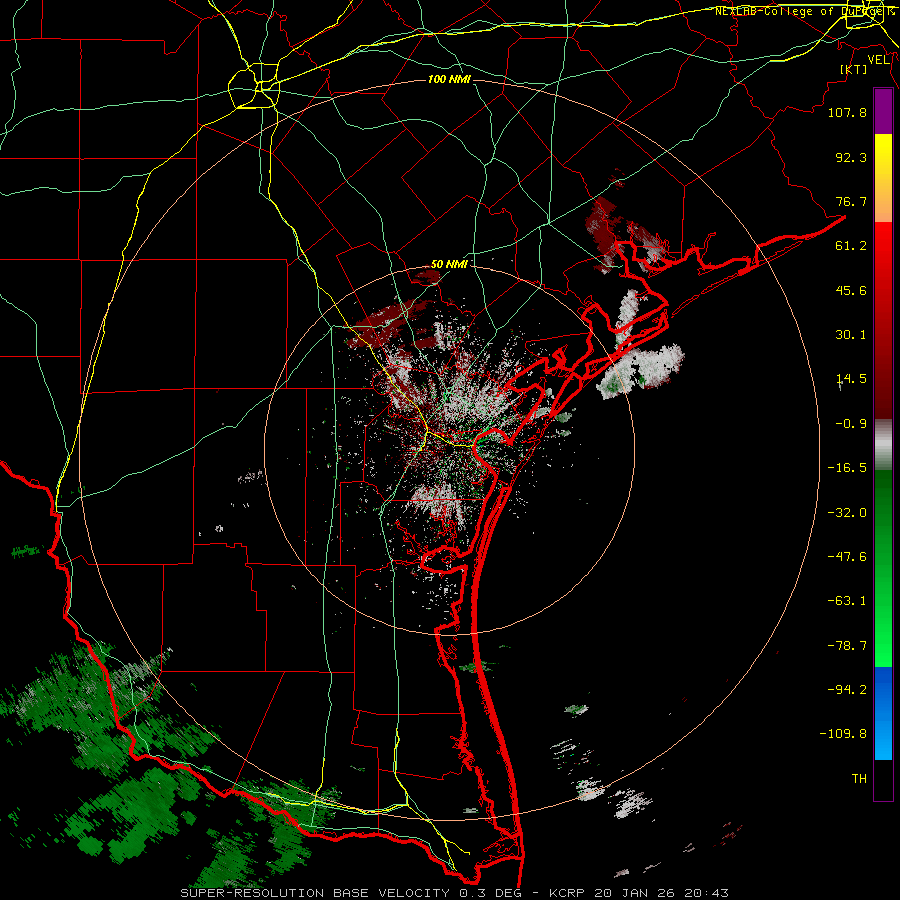Click the NEXLAB-College of DuPage label

804,11
